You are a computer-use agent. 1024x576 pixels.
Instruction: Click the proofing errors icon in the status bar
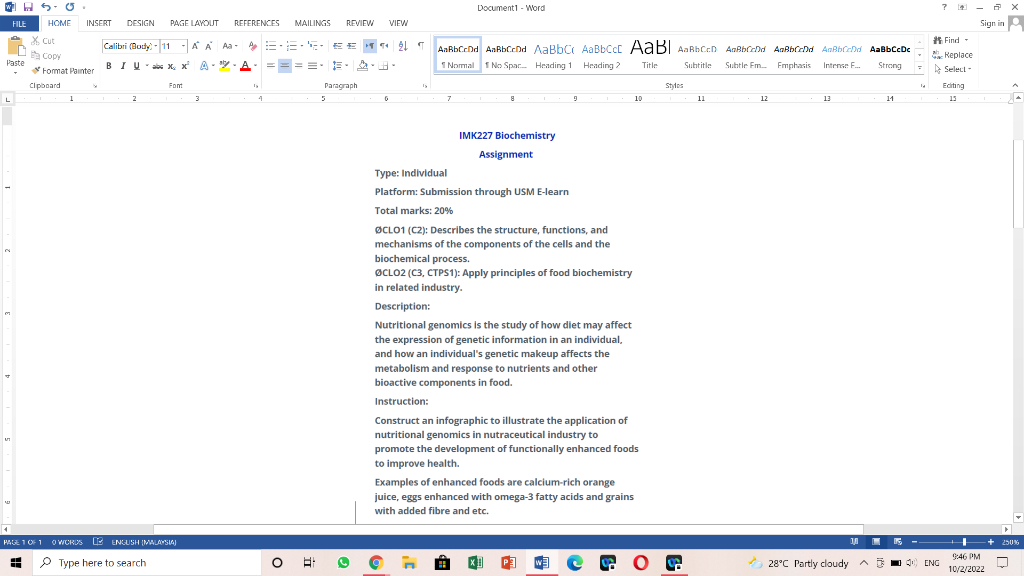[98, 542]
